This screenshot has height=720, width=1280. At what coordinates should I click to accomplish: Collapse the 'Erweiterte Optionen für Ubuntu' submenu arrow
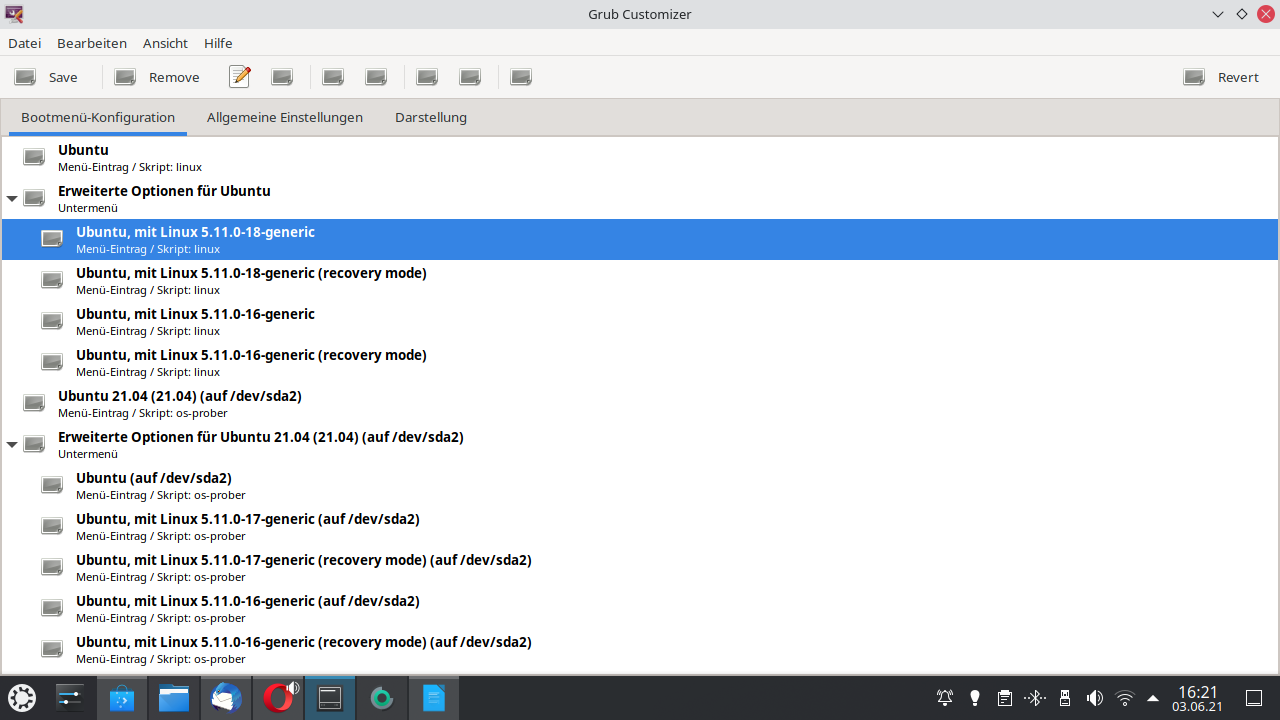pos(12,199)
